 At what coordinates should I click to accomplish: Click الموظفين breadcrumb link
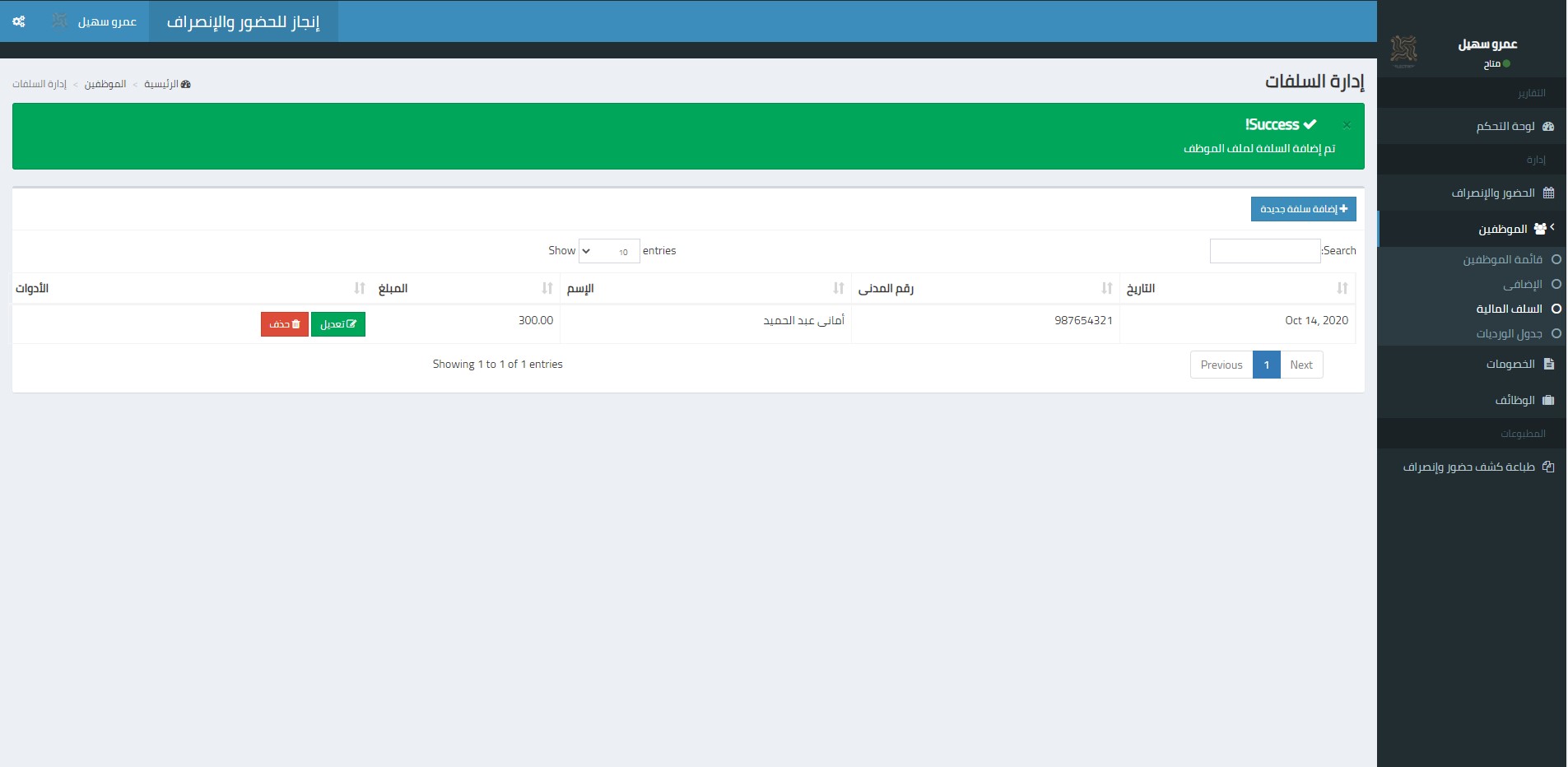click(105, 84)
